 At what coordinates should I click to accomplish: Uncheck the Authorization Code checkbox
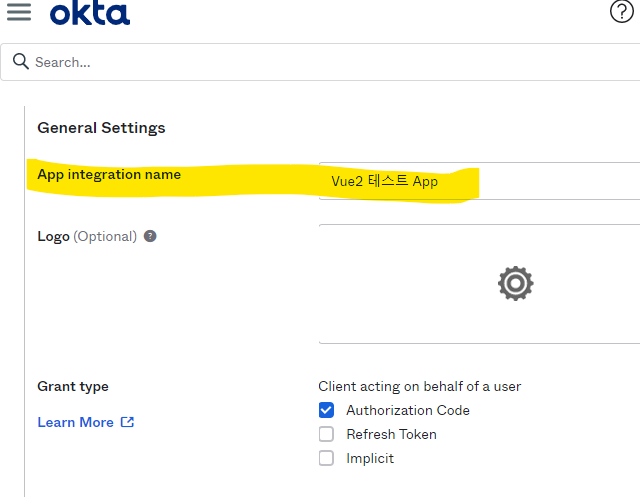tap(326, 410)
